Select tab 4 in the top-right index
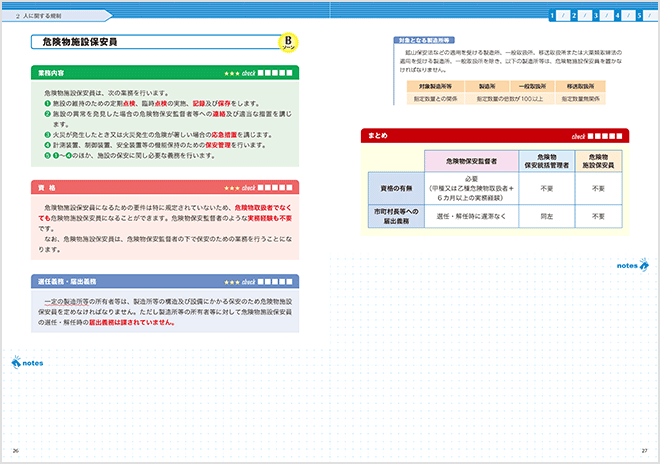Screen dimensions: 660x464 tap(616, 15)
